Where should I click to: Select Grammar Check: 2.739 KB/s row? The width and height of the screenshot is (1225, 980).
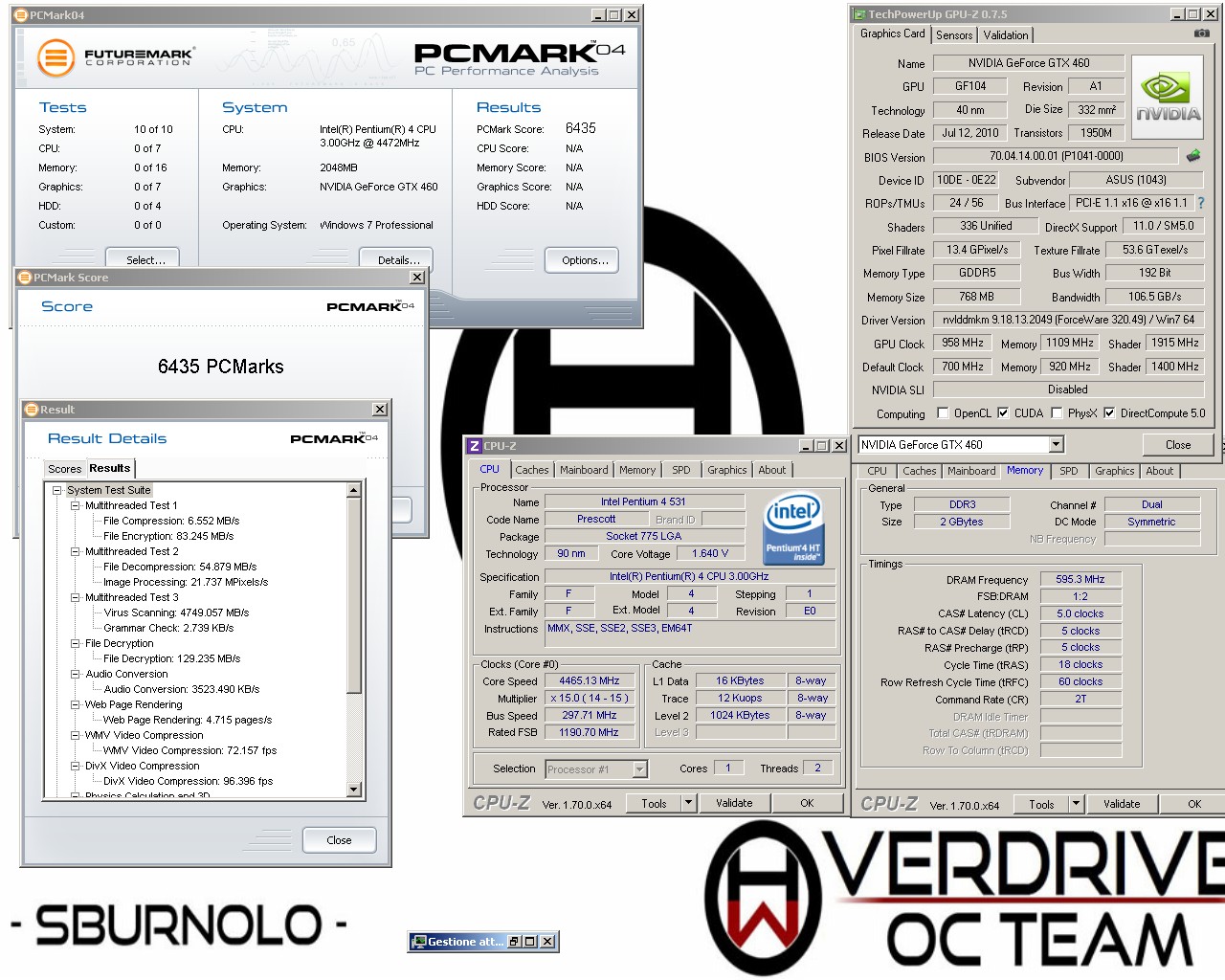click(x=168, y=628)
